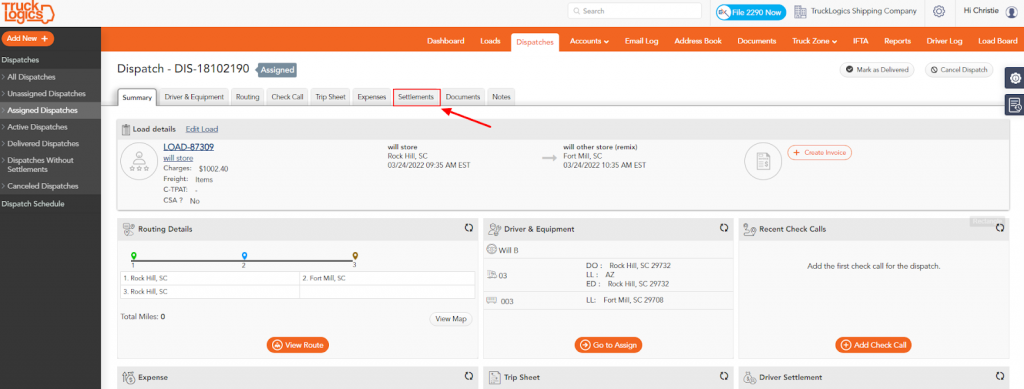Open the side document clock widget
This screenshot has height=389, width=1024.
click(x=1015, y=104)
